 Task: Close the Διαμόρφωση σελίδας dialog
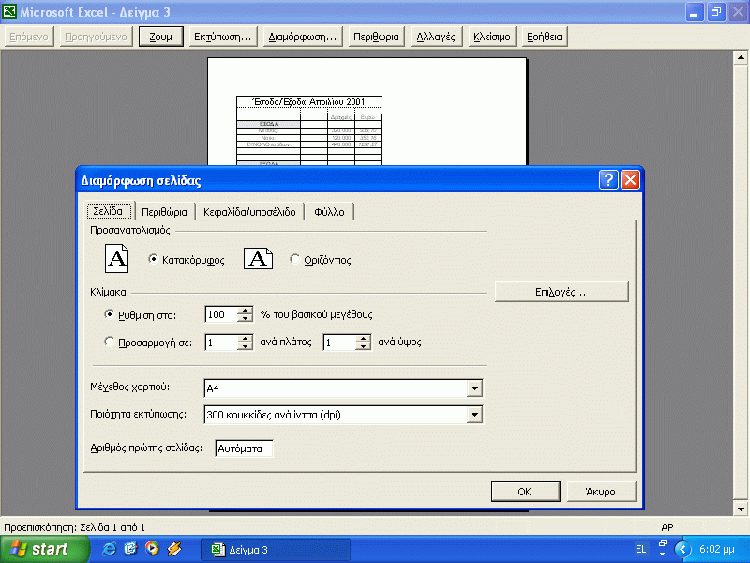(x=630, y=180)
